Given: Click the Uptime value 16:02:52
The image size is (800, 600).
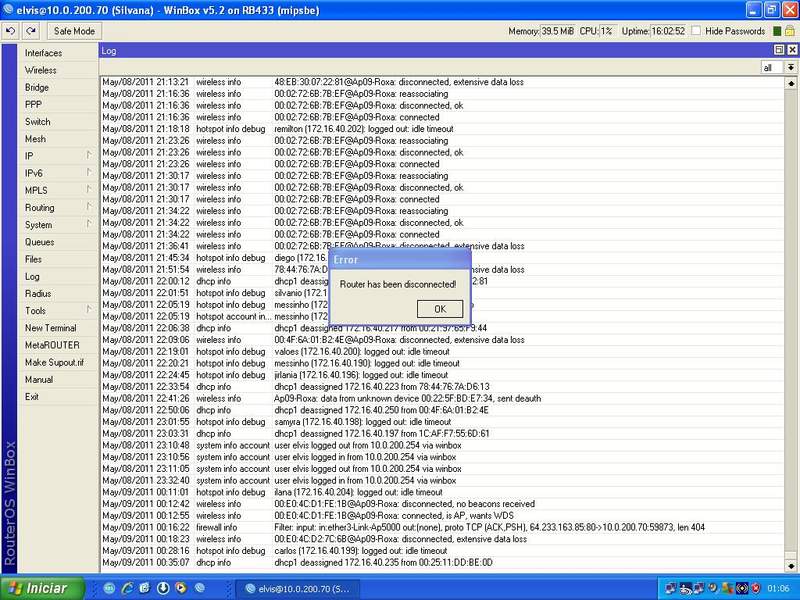Looking at the screenshot, I should click(x=668, y=31).
